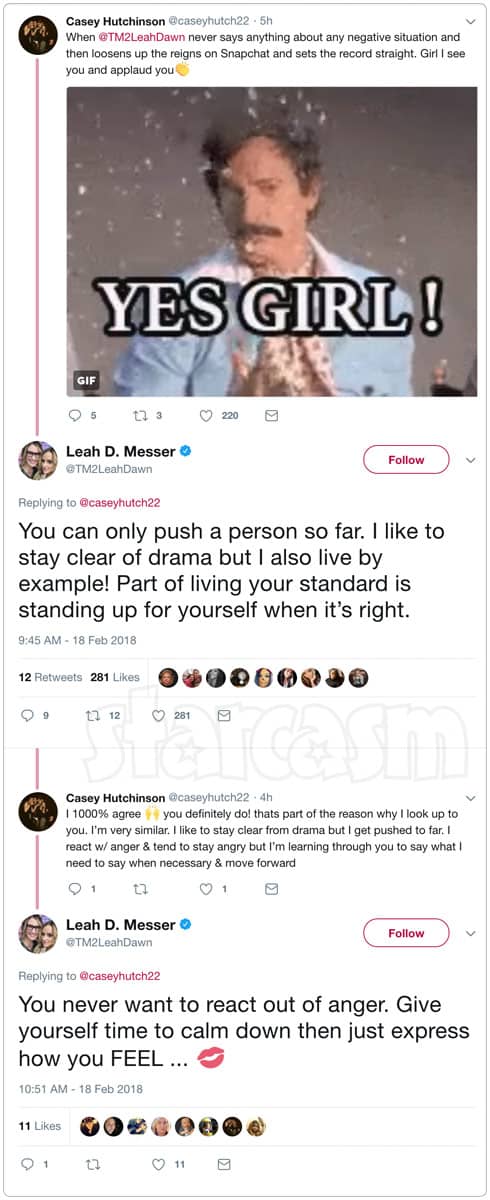Viewport: 490px width, 1200px height.
Task: Open the 9:45 AM - 18 Feb 2018 timestamp
Action: (77, 639)
